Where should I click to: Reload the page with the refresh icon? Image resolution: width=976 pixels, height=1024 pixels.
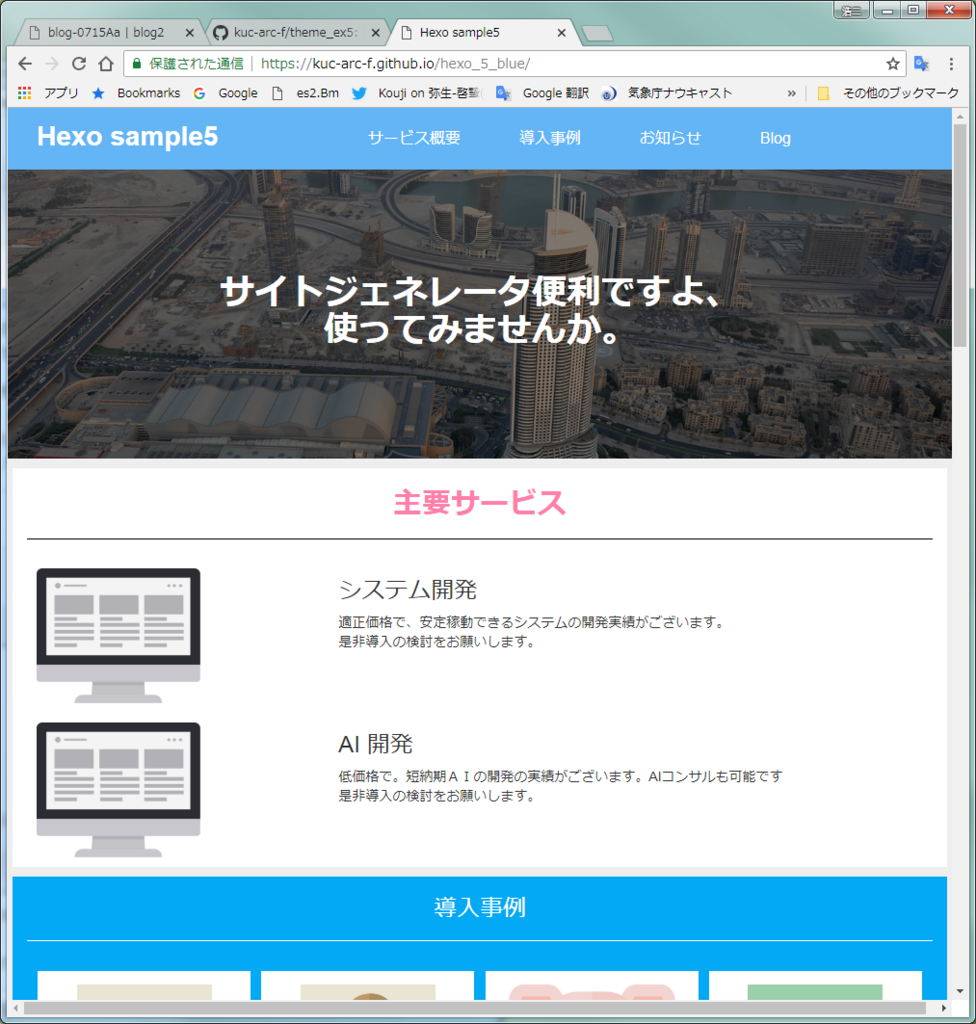click(x=79, y=63)
